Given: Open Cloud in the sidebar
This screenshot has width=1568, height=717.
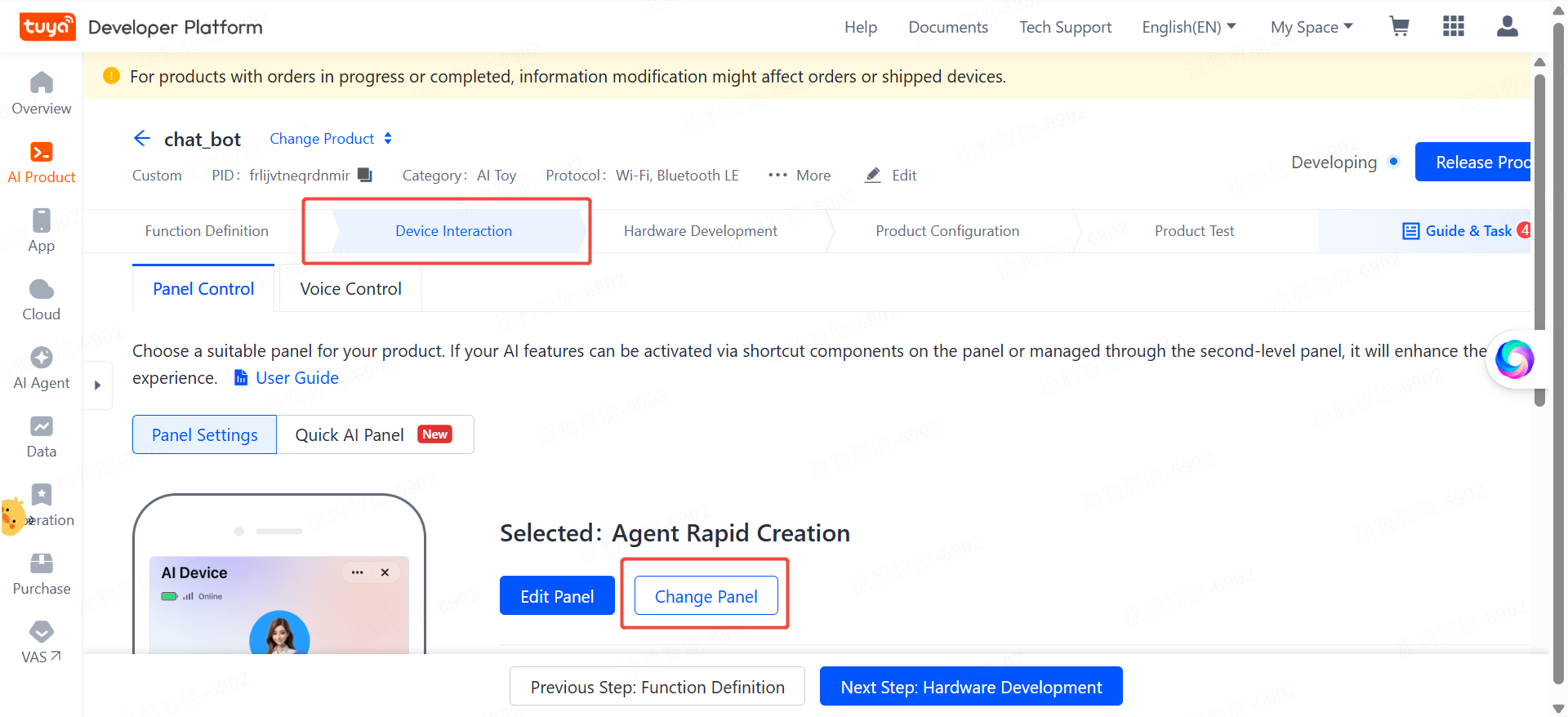Looking at the screenshot, I should click(x=42, y=300).
